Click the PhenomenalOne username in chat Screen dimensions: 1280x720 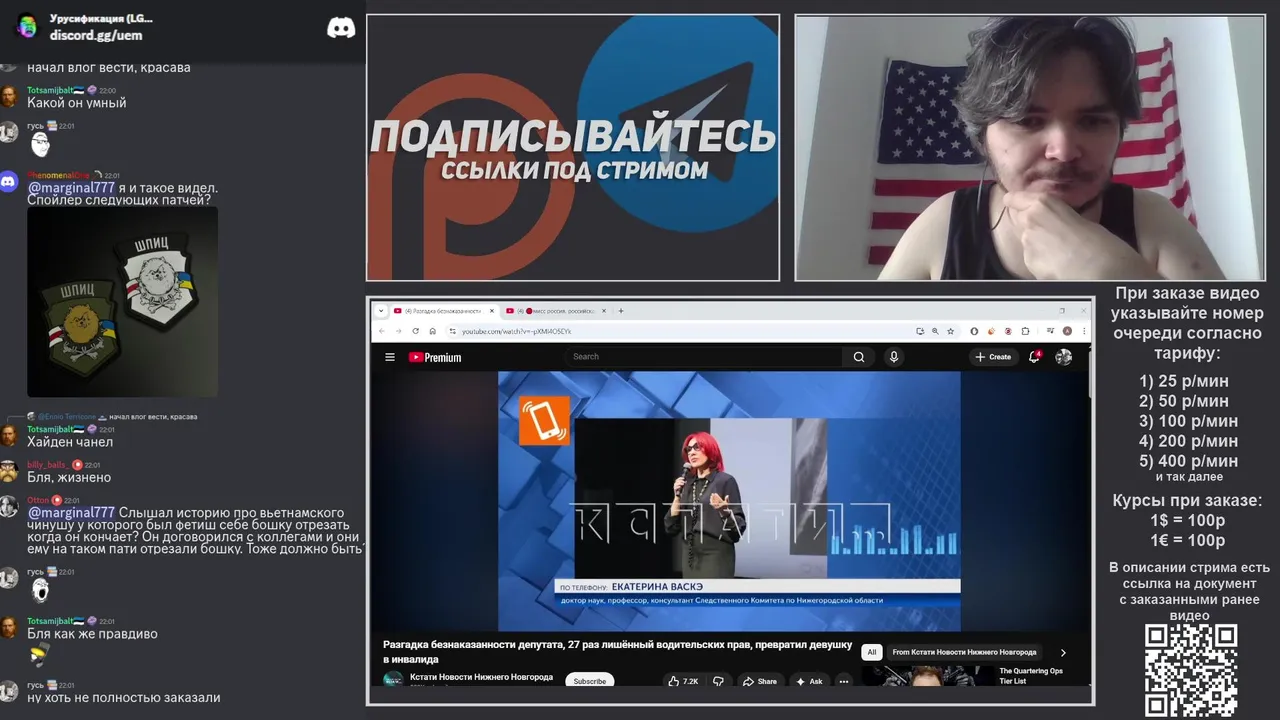tap(58, 175)
